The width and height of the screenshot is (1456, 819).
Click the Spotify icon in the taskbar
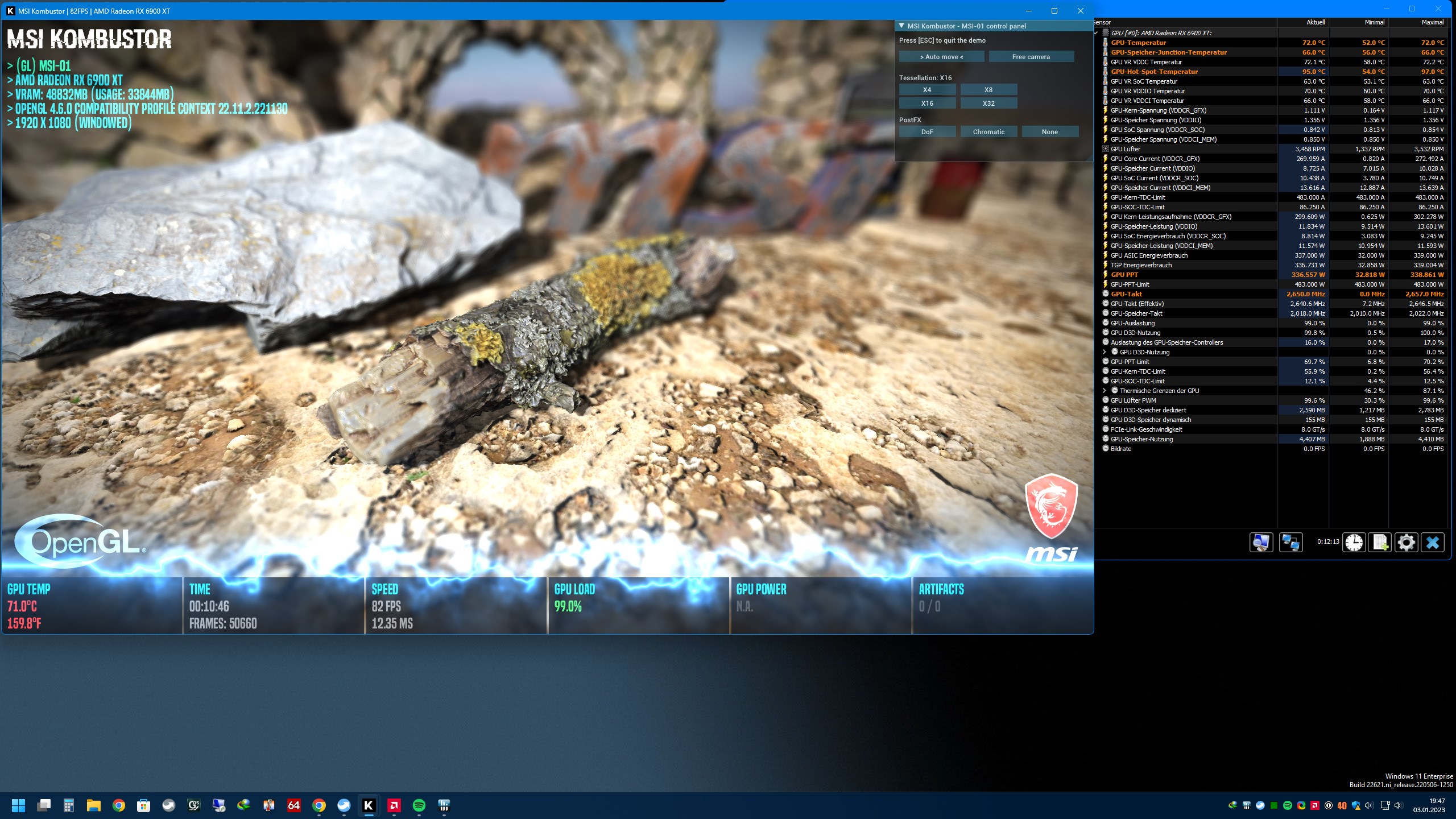(419, 805)
